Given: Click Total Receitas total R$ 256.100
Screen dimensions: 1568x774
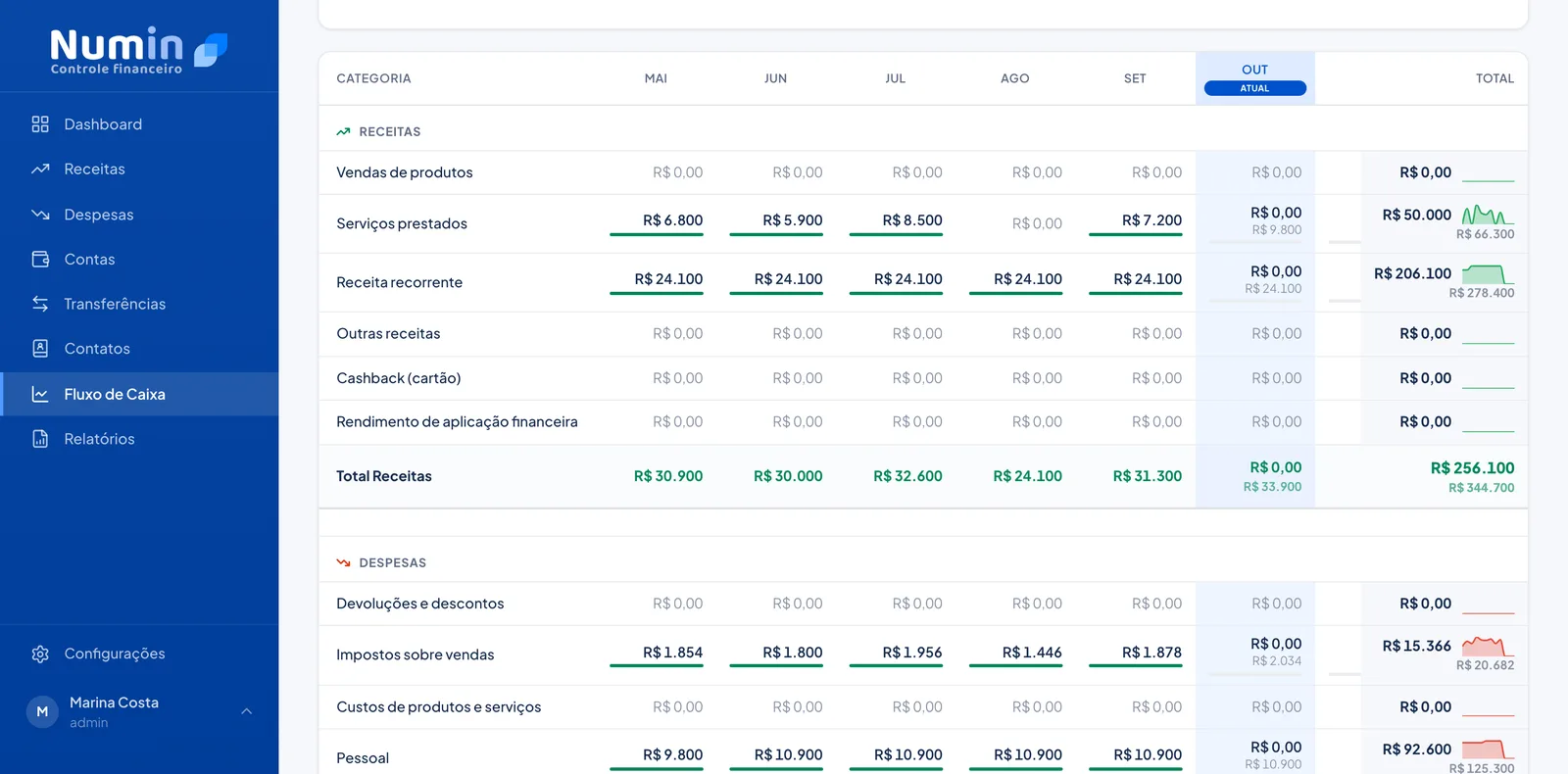Looking at the screenshot, I should [1472, 468].
